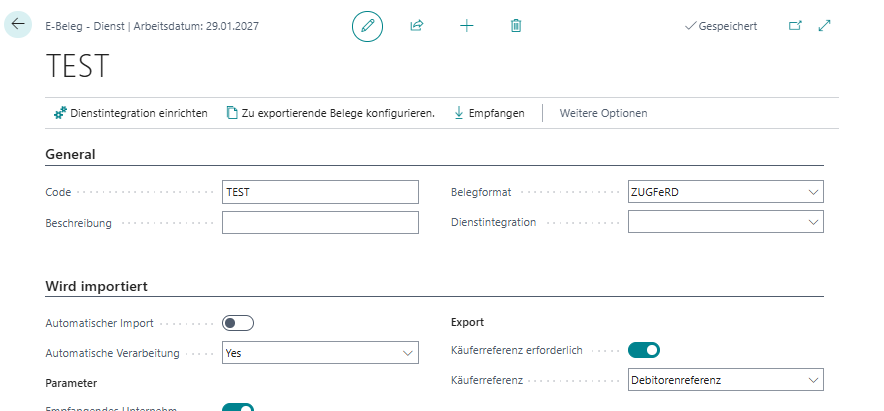This screenshot has width=884, height=411.
Task: Click the pencil edit icon
Action: (367, 26)
